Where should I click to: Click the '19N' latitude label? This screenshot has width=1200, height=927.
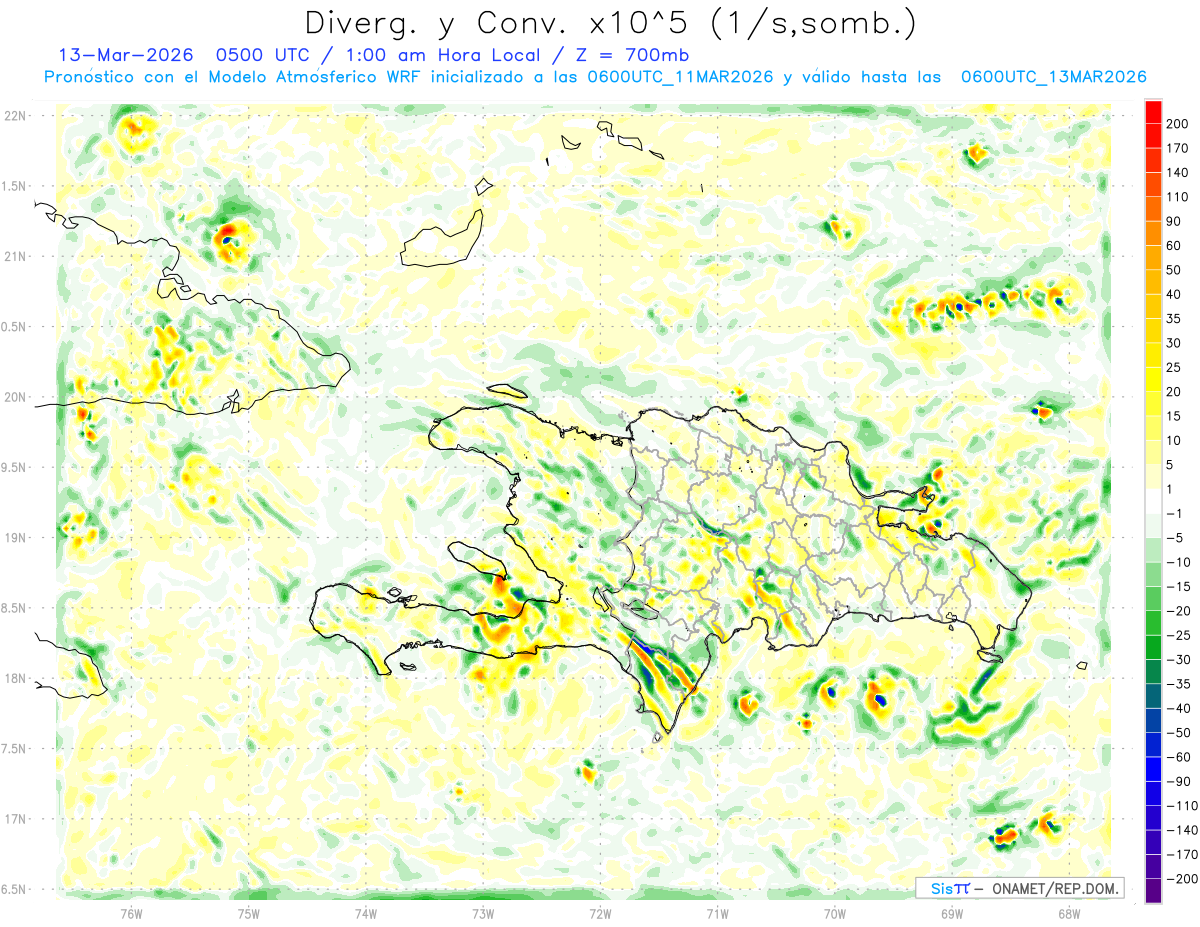tap(14, 537)
